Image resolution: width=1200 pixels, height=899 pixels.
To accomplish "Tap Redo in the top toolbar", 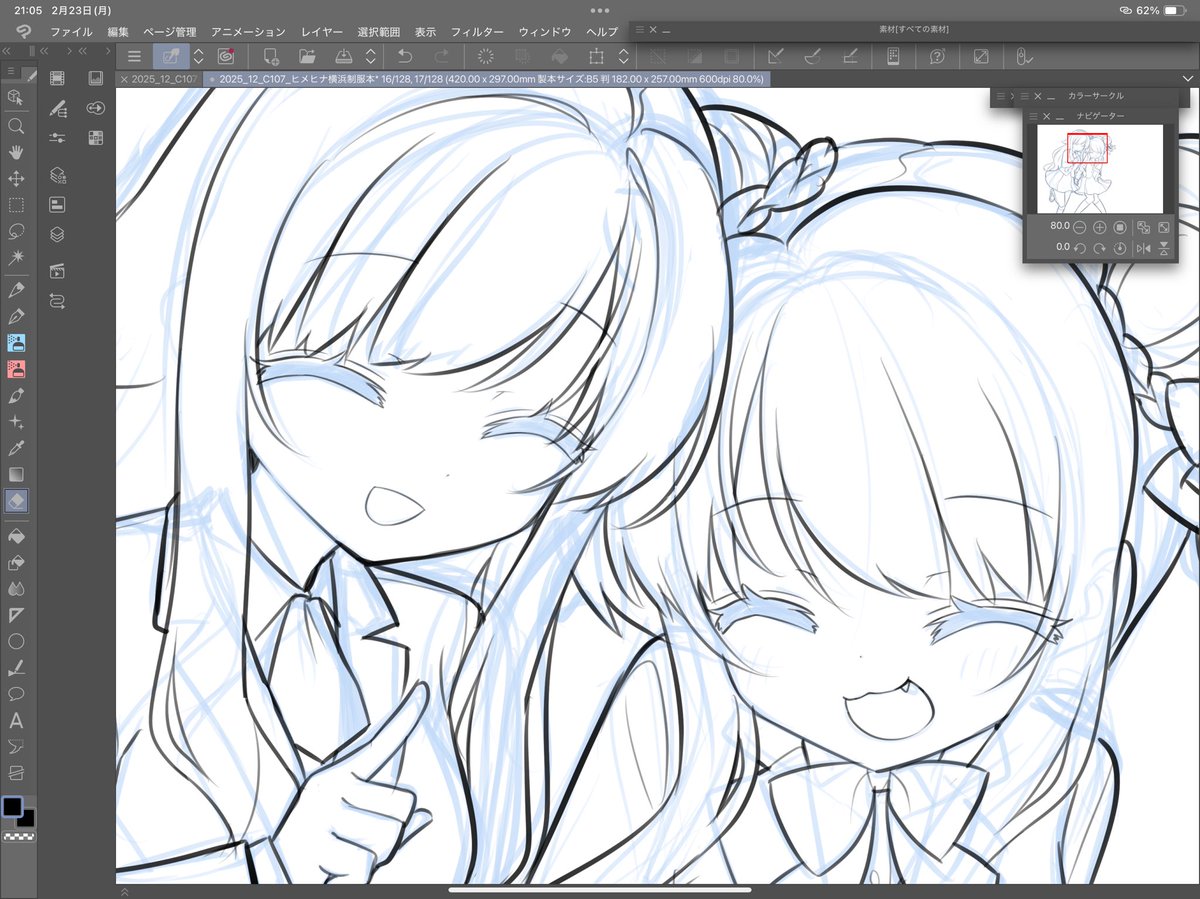I will tap(441, 56).
